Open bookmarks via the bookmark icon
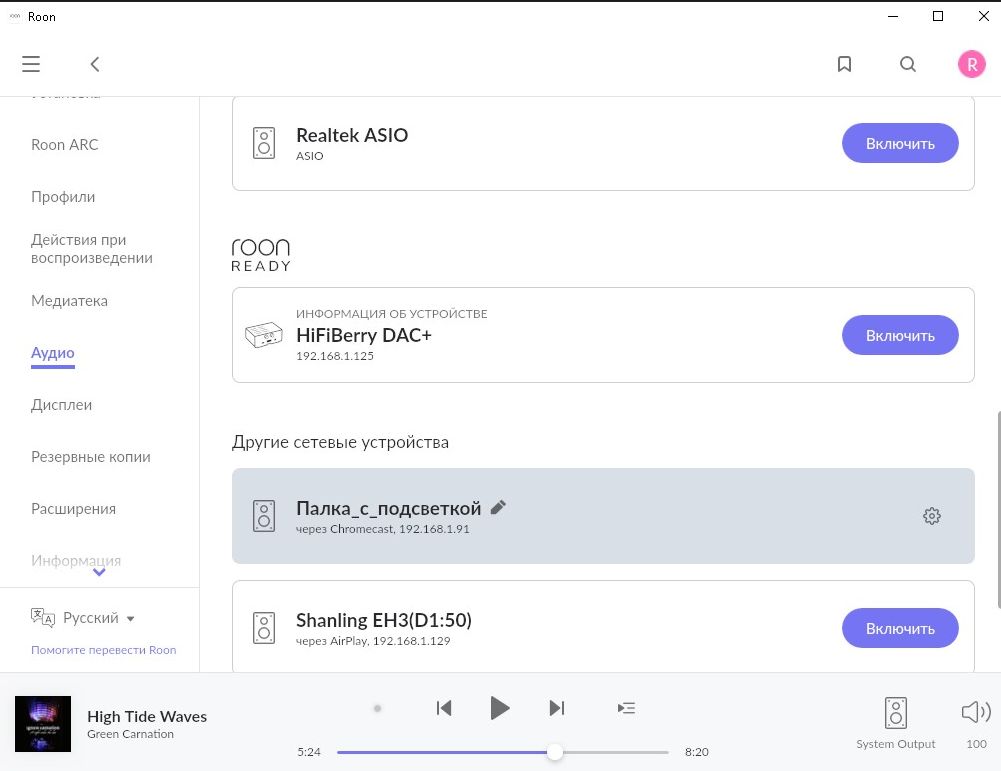This screenshot has width=1001, height=771. 844,64
